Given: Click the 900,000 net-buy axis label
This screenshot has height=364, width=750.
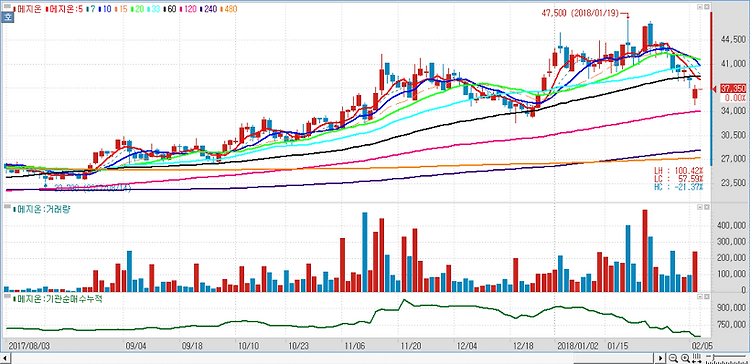Looking at the screenshot, I should click(732, 309).
